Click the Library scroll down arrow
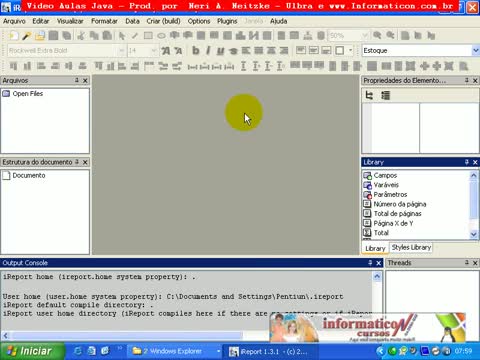The width and height of the screenshot is (480, 360). (473, 234)
